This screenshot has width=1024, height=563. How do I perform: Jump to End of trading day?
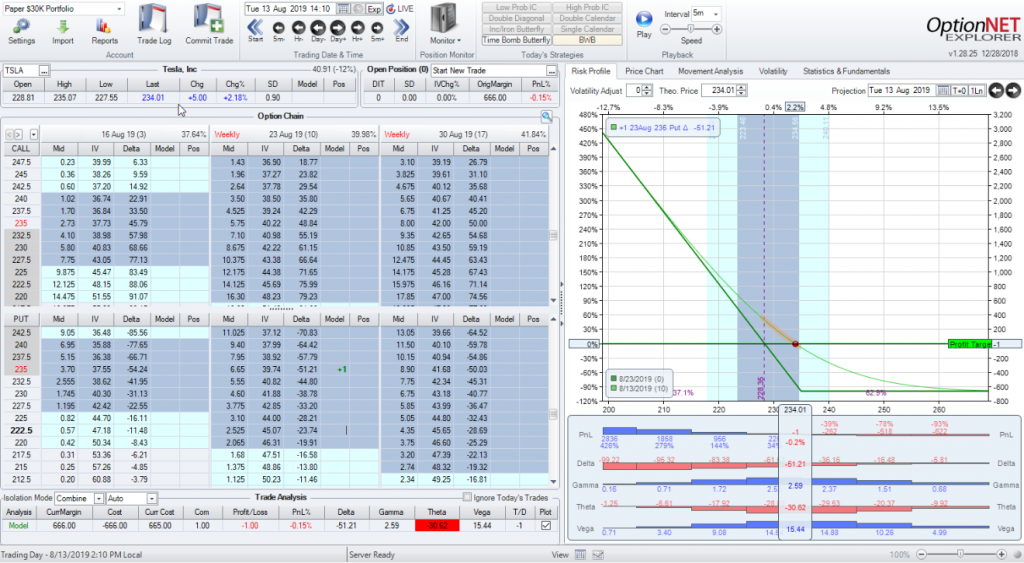point(402,30)
